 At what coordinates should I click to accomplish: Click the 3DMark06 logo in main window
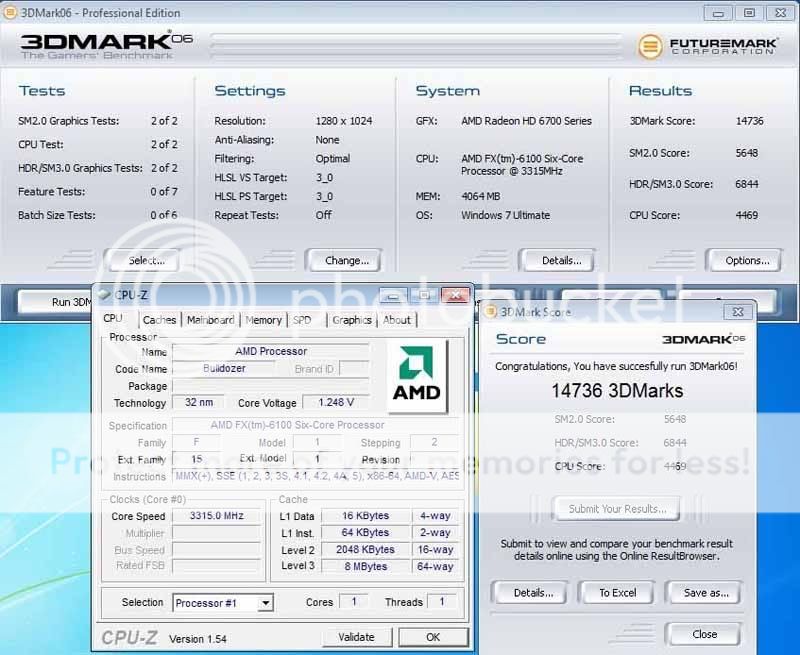[106, 45]
